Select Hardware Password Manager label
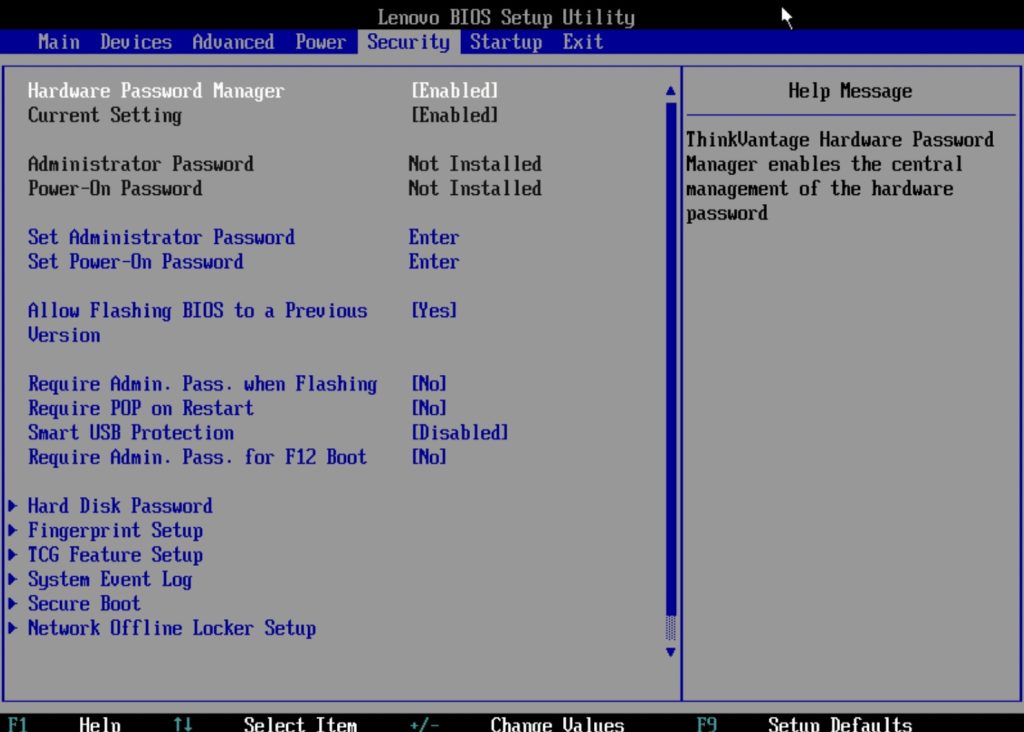This screenshot has height=732, width=1024. tap(156, 91)
